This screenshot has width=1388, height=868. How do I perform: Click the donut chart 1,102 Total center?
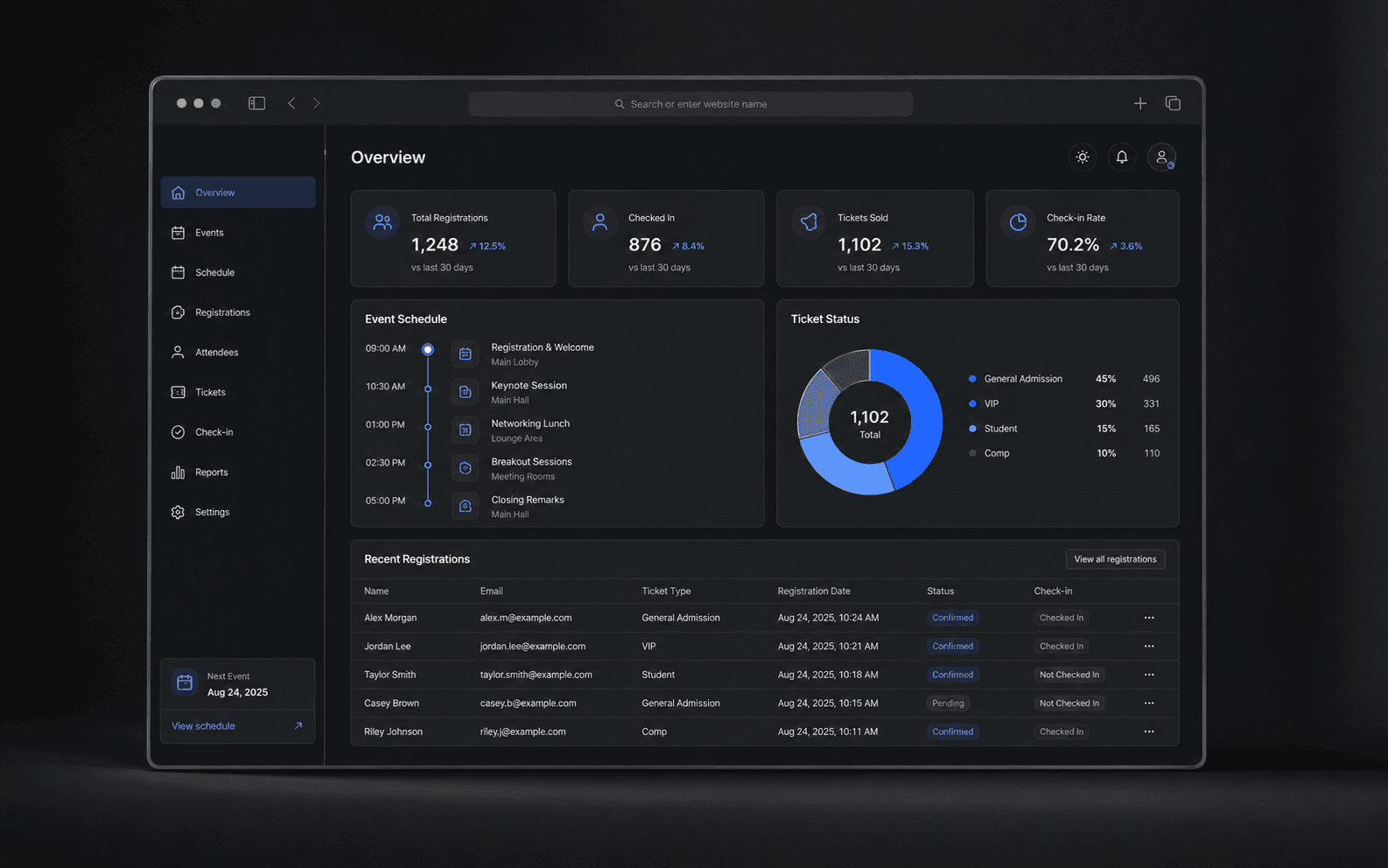point(870,423)
